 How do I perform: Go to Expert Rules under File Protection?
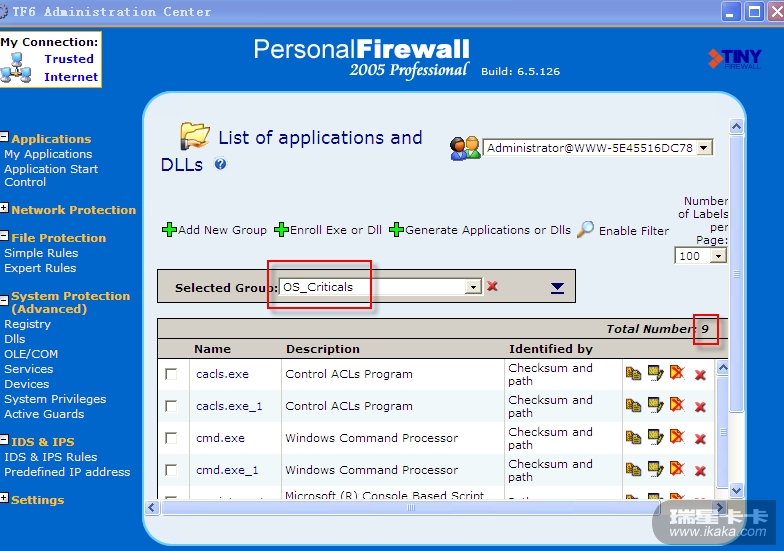point(40,268)
